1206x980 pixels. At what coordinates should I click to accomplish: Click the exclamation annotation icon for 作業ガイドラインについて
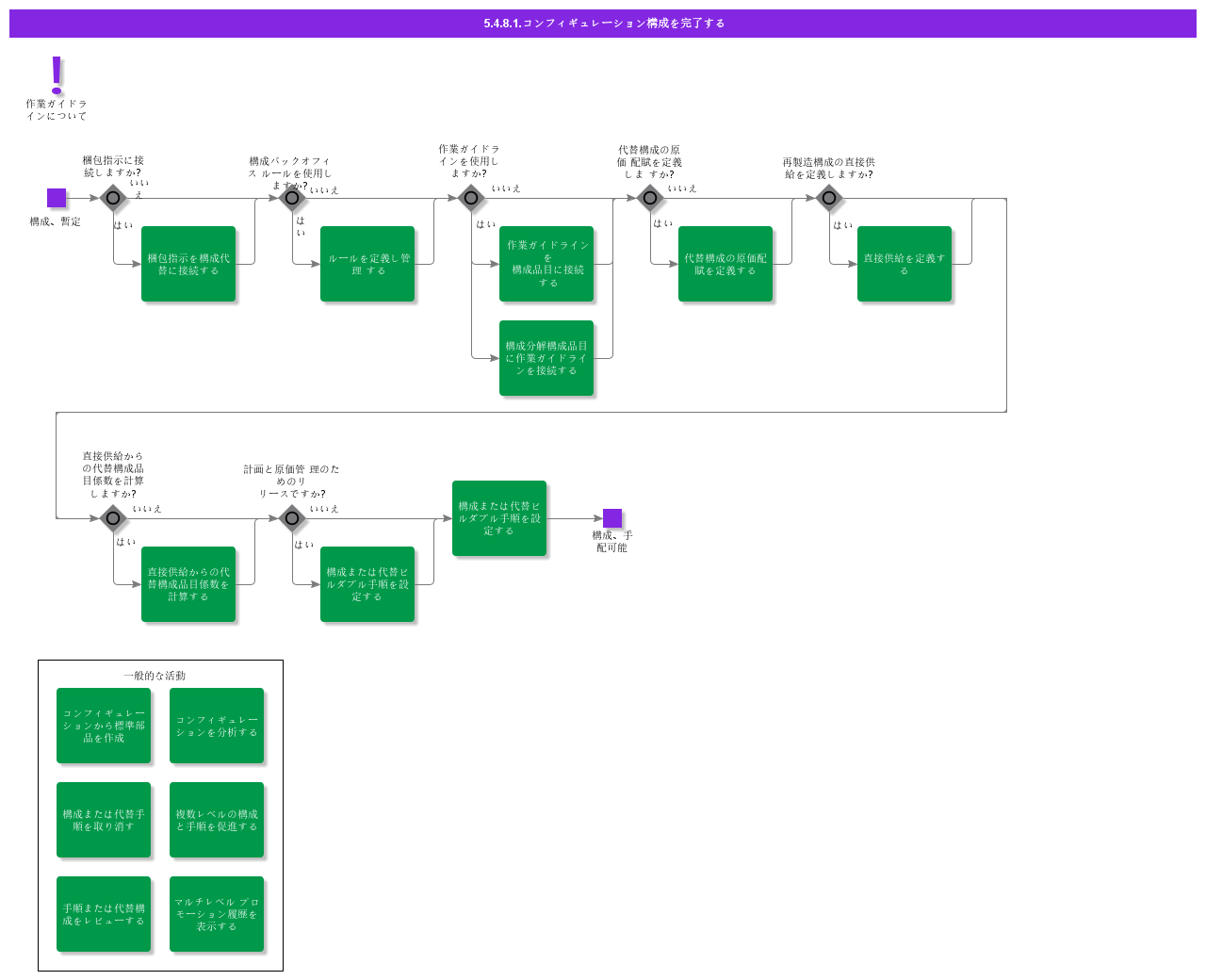pos(55,73)
